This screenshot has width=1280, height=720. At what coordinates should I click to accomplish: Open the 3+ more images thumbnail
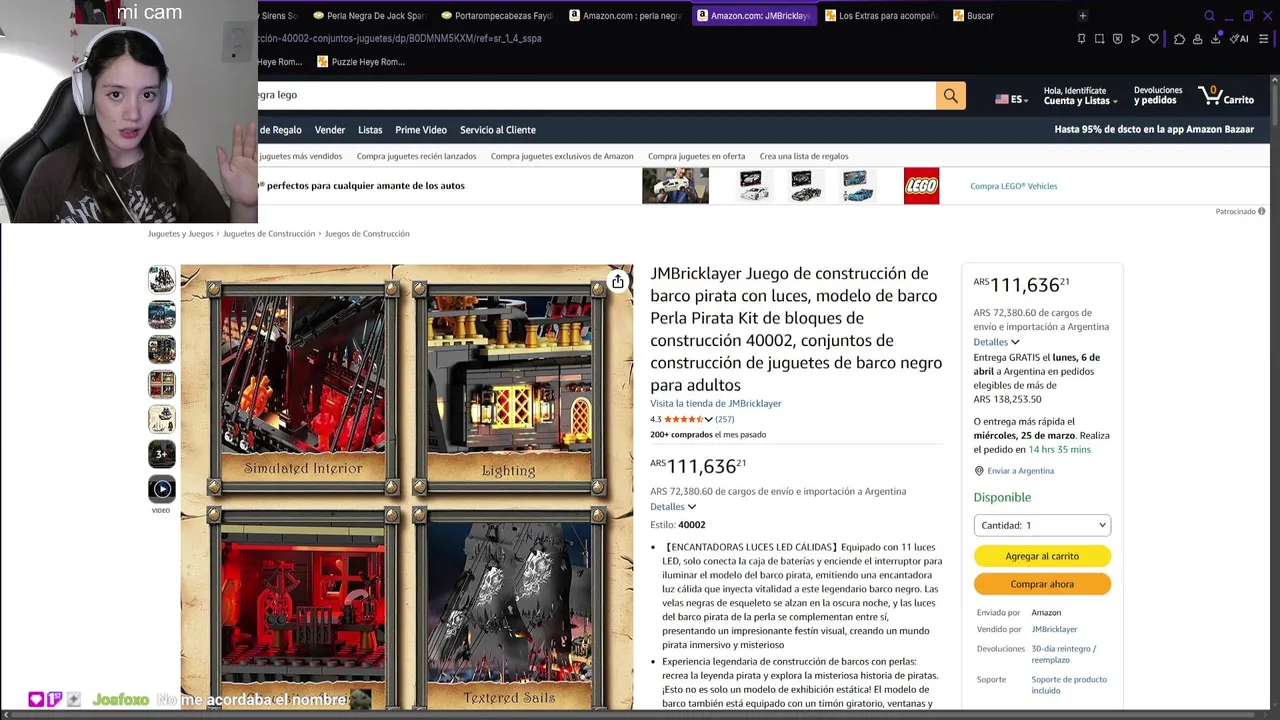161,454
